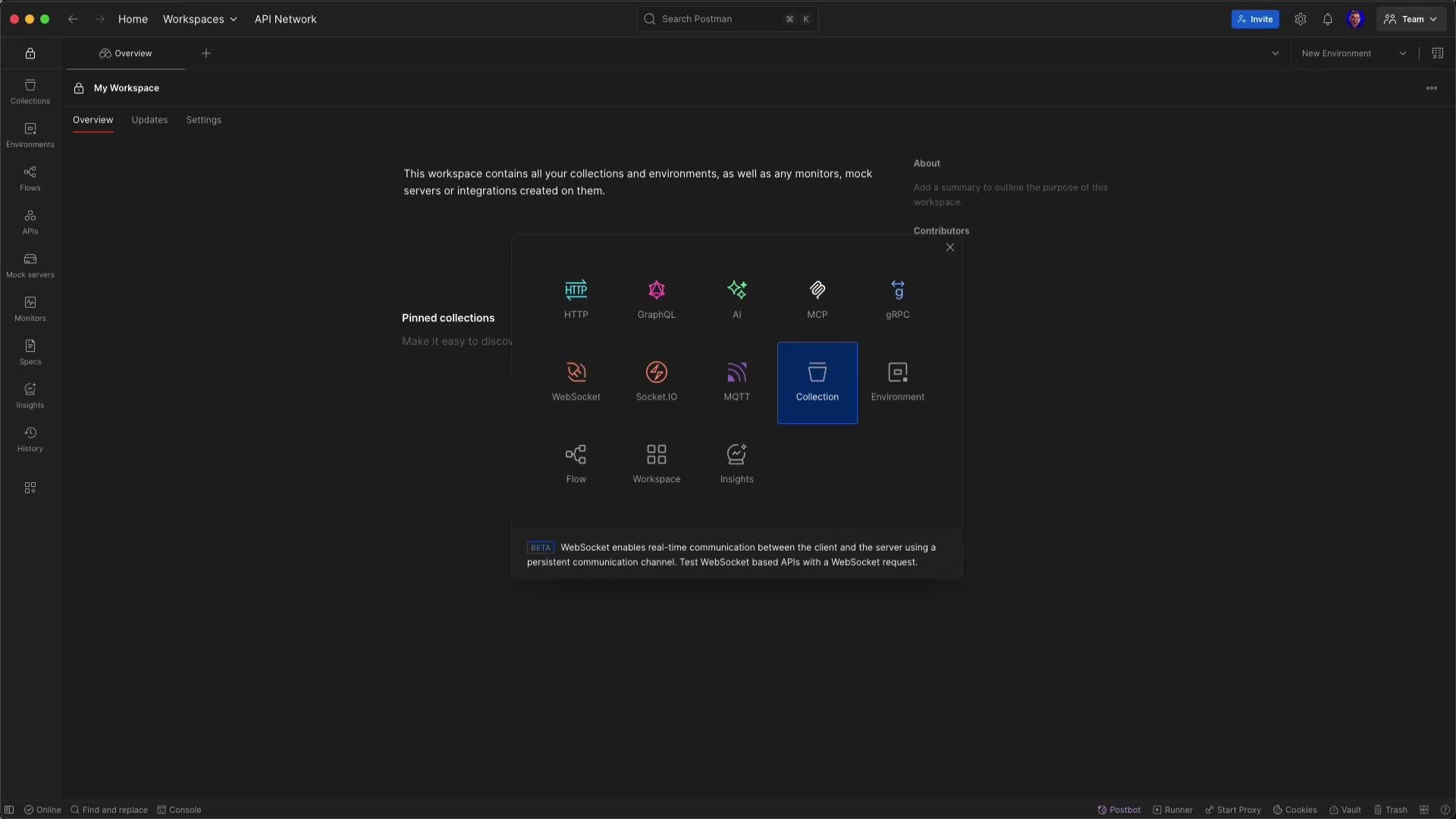The height and width of the screenshot is (819, 1456).
Task: Expand the tab list chevron
Action: click(x=1275, y=53)
